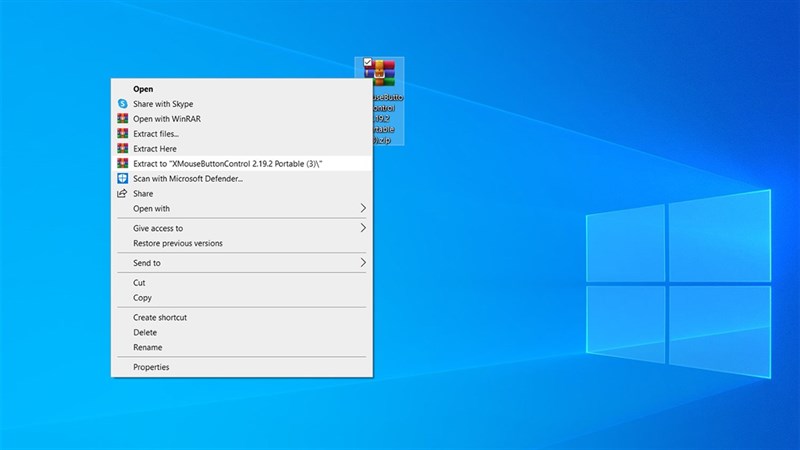Choose Rename in the context menu
The height and width of the screenshot is (450, 800).
tap(147, 347)
